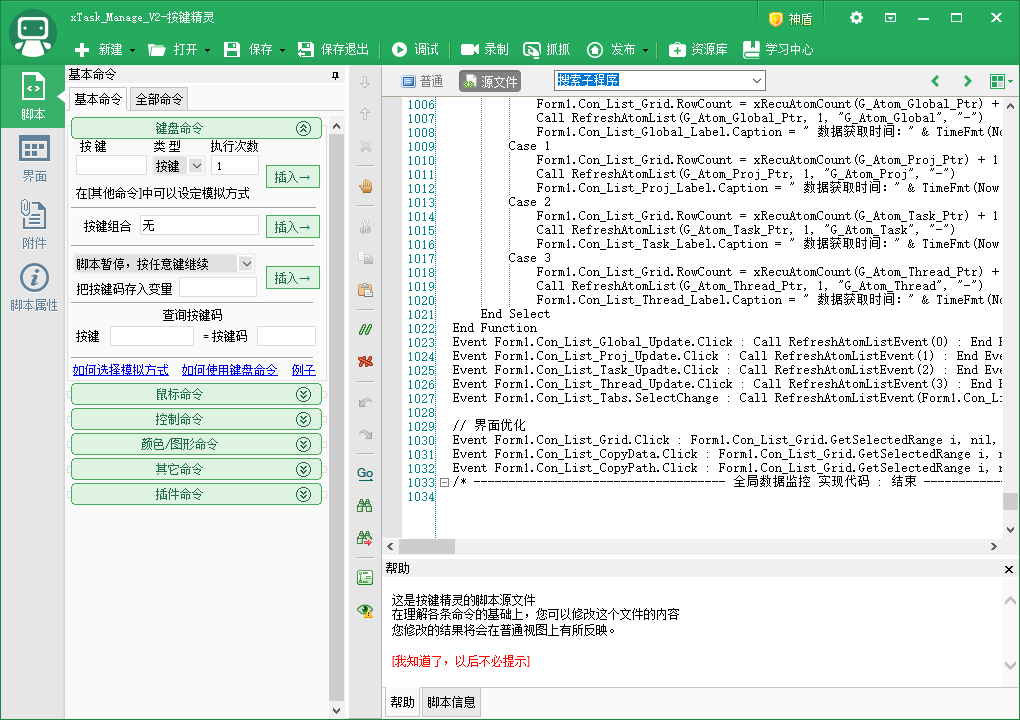Click the green list panel icon
The width and height of the screenshot is (1020, 720).
(366, 578)
